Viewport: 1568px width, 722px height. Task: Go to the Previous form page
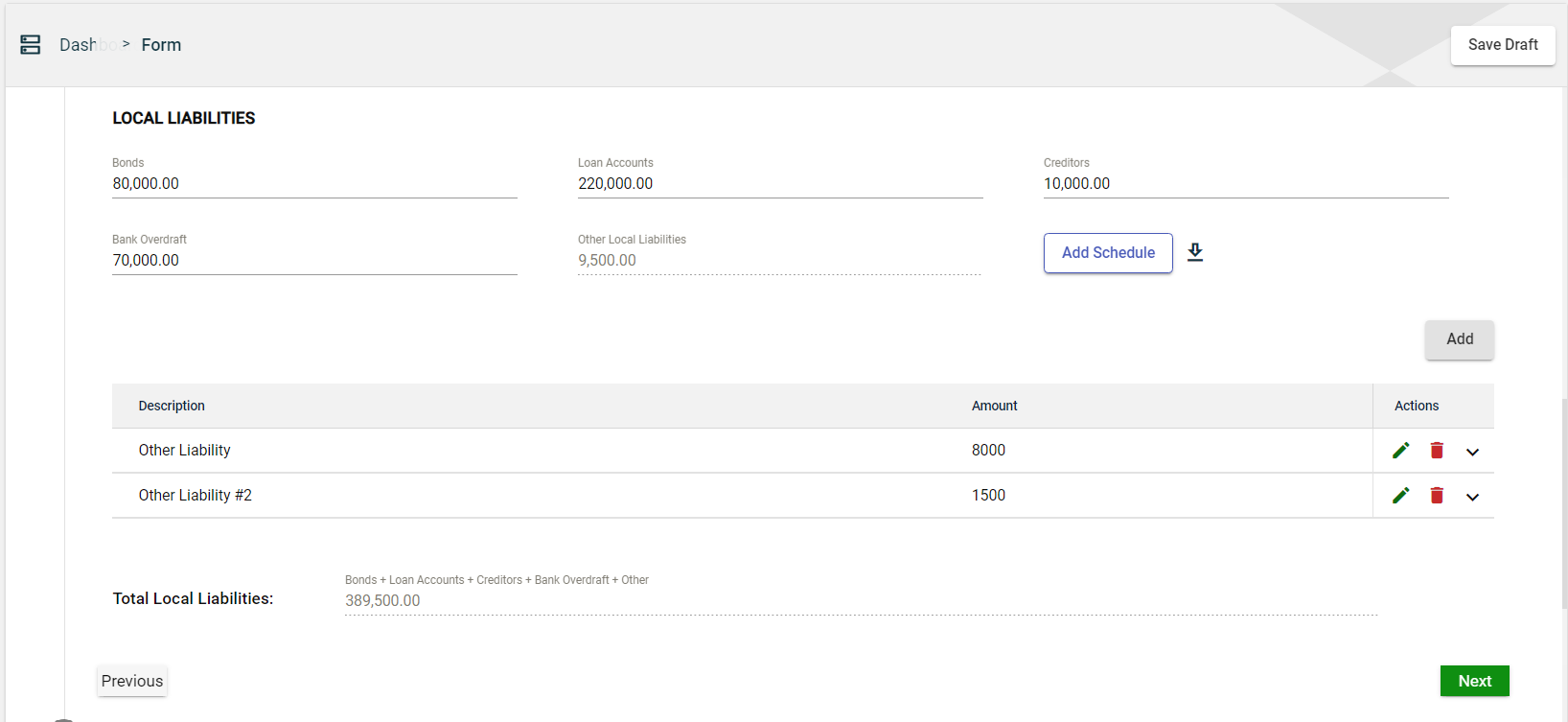pos(132,681)
